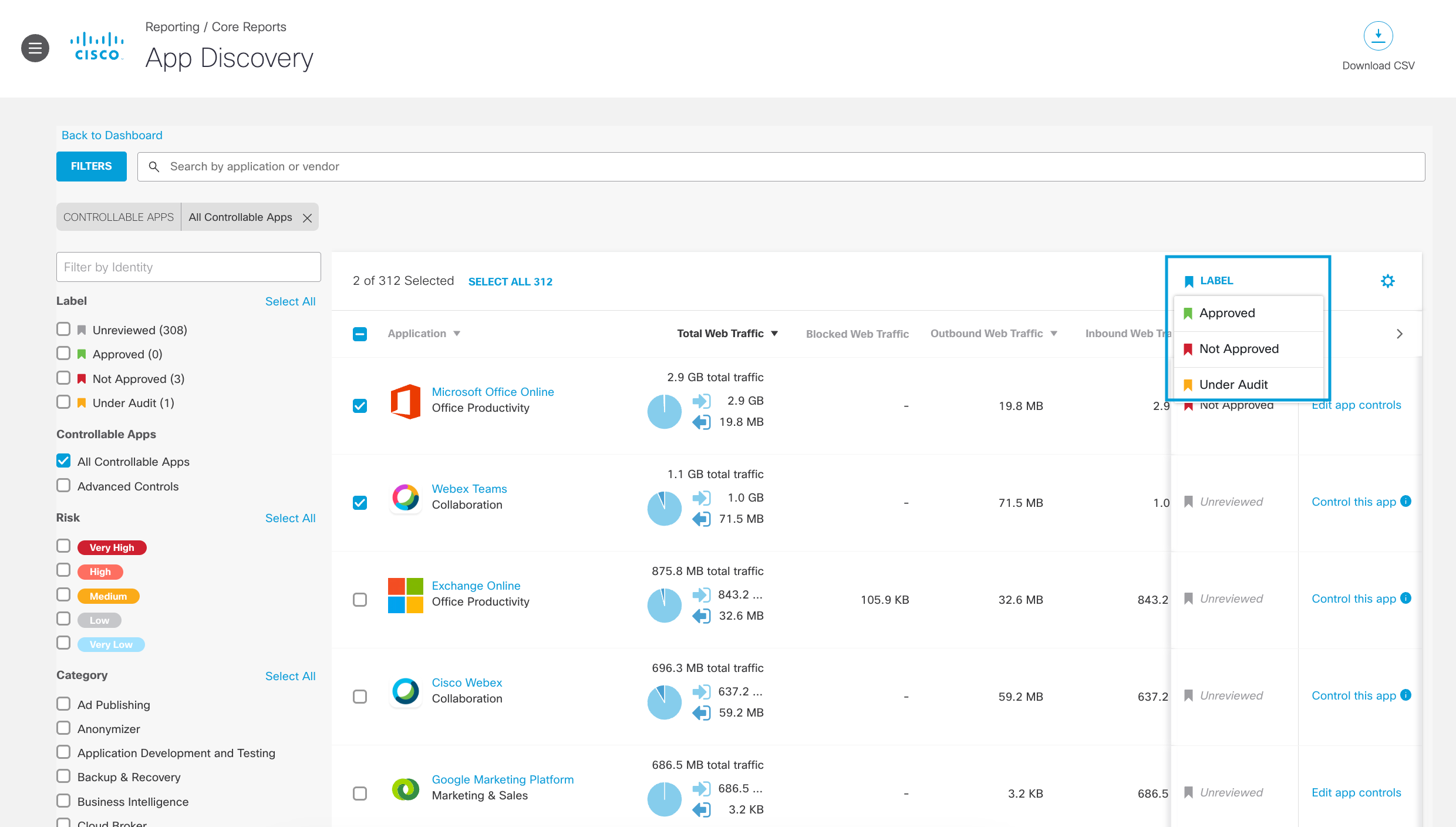Check the High risk checkbox
The image size is (1456, 827).
point(63,570)
